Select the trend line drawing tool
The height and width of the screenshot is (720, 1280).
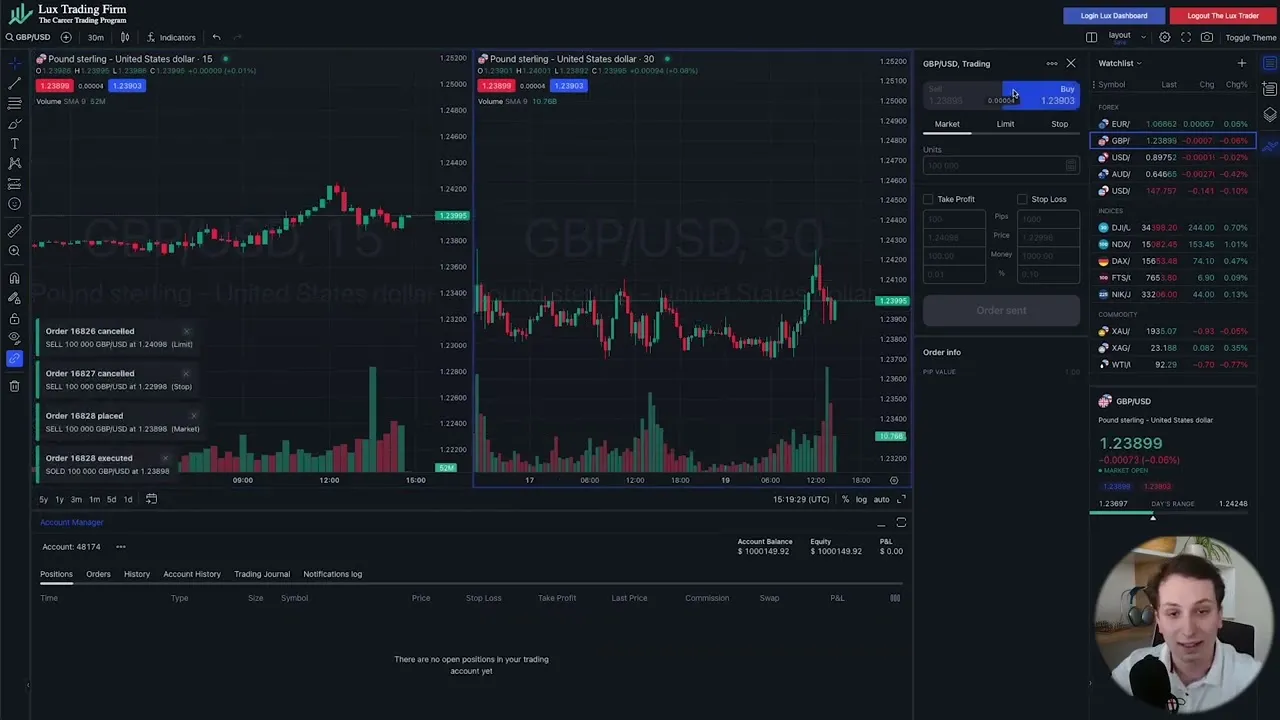[14, 83]
